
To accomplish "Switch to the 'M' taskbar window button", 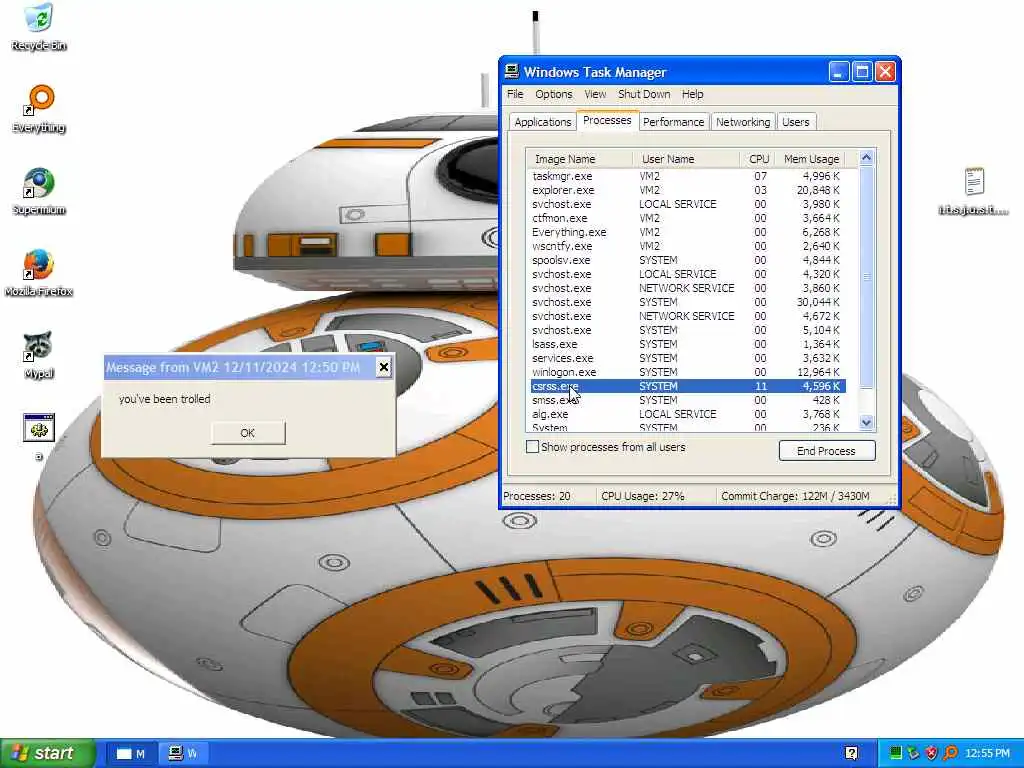I will pyautogui.click(x=131, y=754).
